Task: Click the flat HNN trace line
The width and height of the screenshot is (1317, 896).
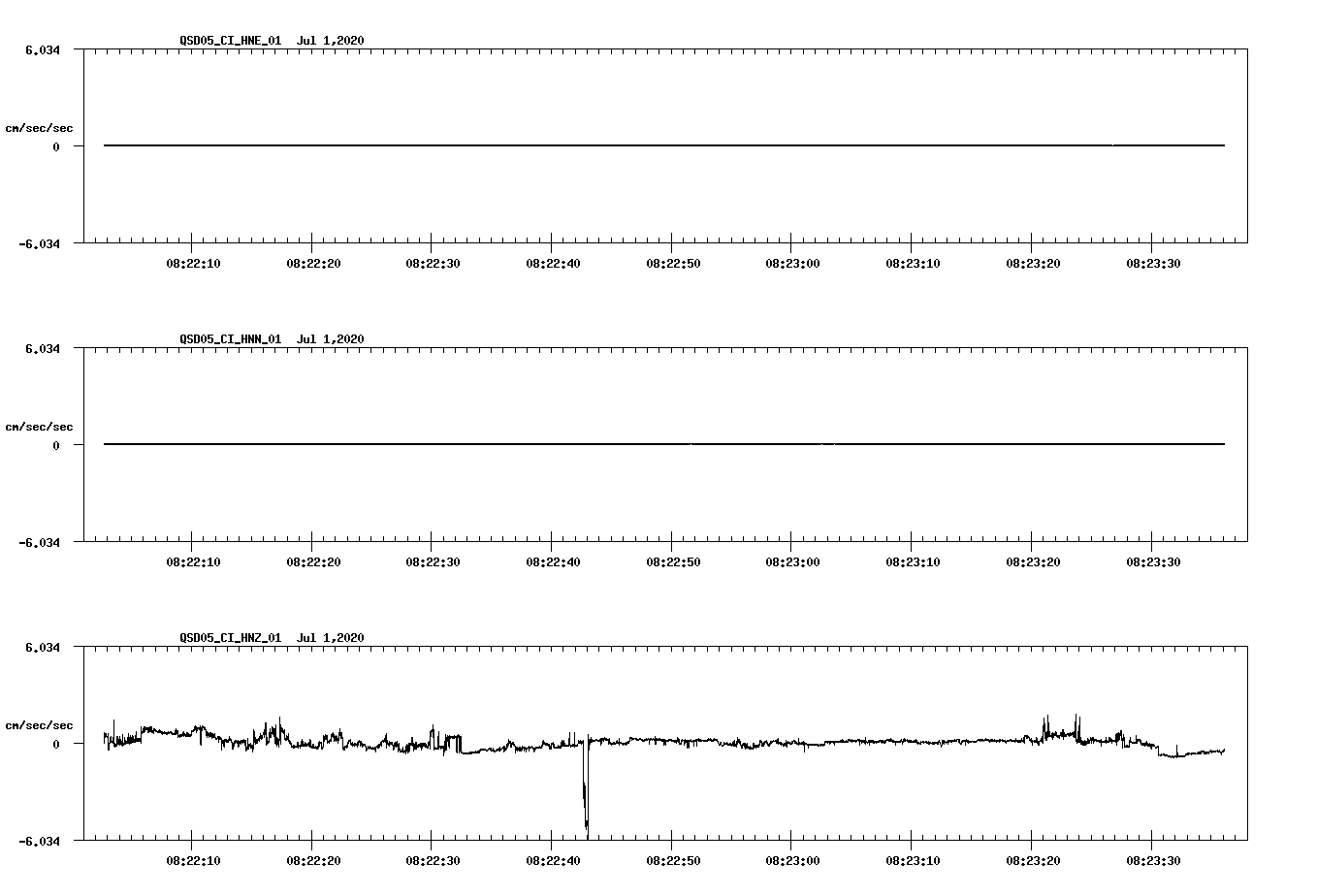Action: click(664, 444)
